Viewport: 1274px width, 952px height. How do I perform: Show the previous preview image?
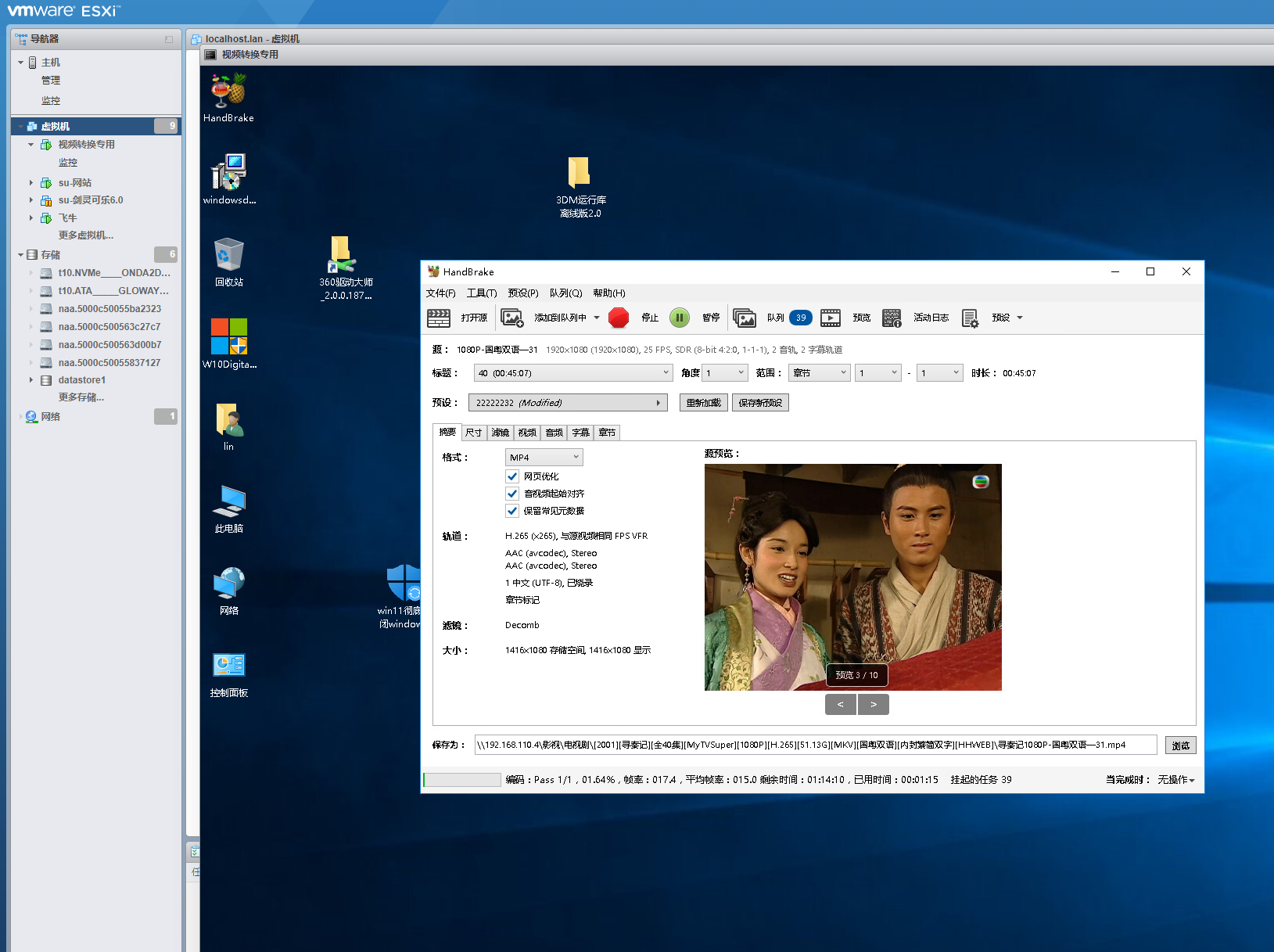pyautogui.click(x=841, y=705)
